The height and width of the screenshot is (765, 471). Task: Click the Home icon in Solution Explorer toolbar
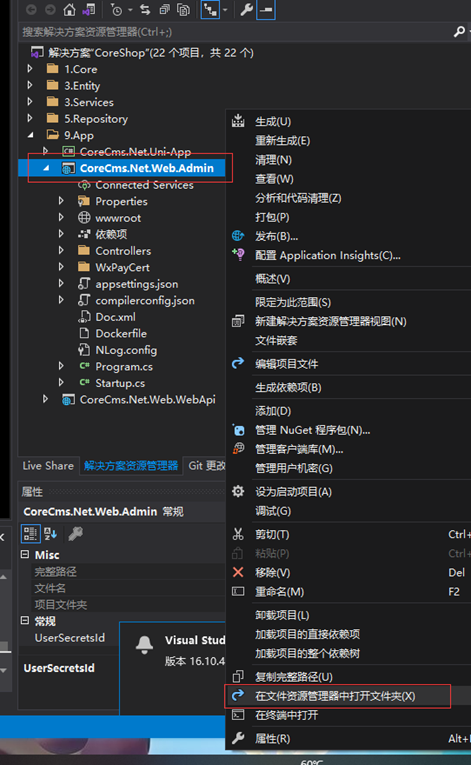(x=70, y=9)
